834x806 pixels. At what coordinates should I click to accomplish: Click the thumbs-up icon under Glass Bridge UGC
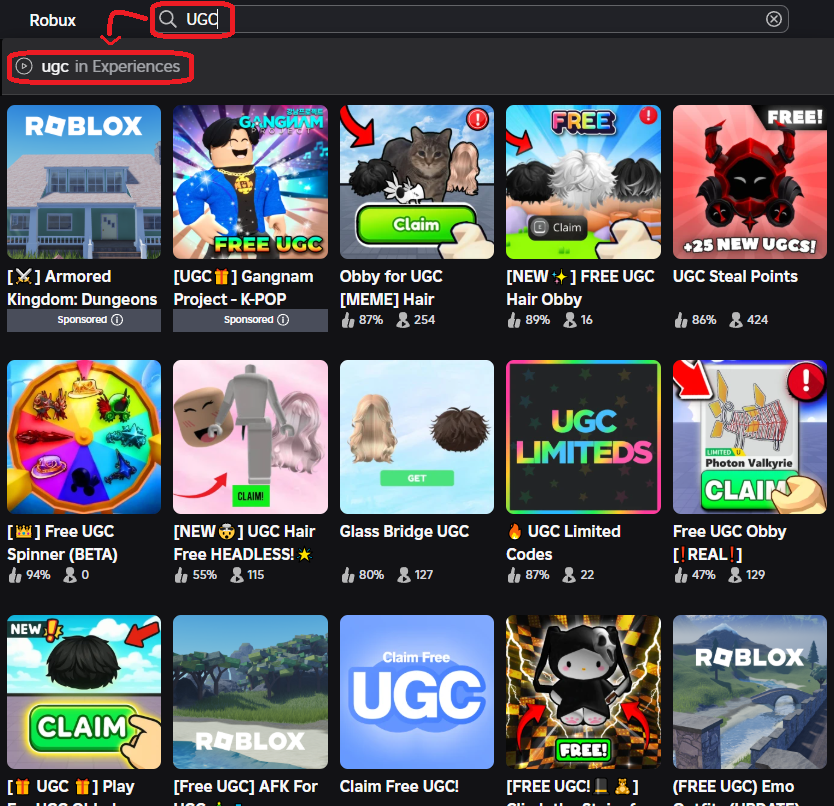pyautogui.click(x=348, y=575)
